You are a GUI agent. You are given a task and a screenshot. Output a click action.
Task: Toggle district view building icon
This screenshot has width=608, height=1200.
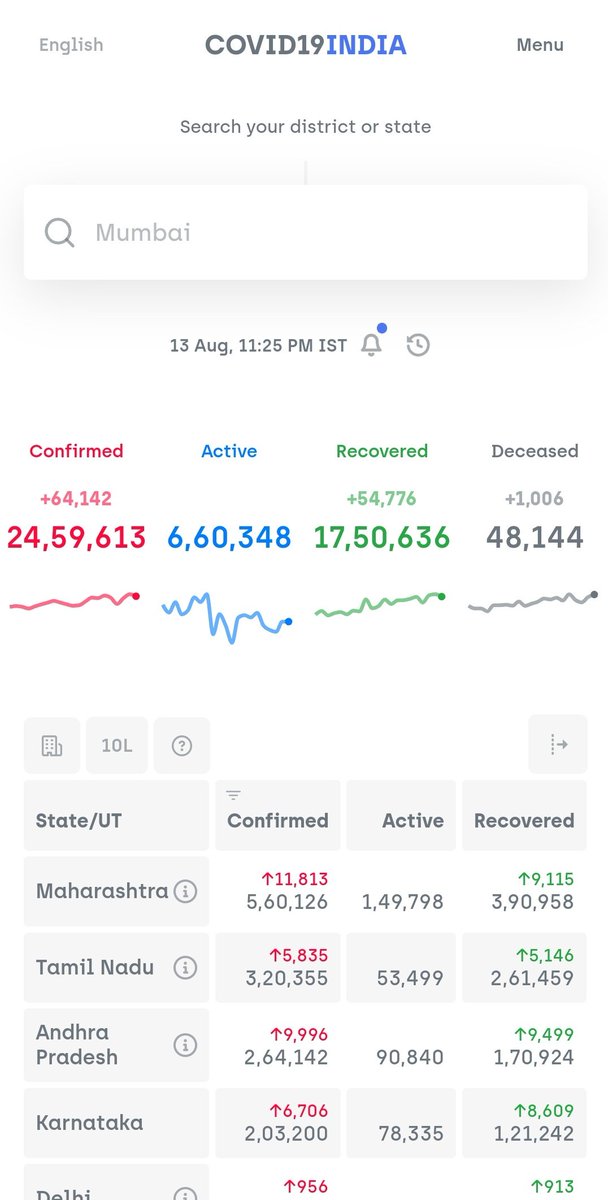52,745
